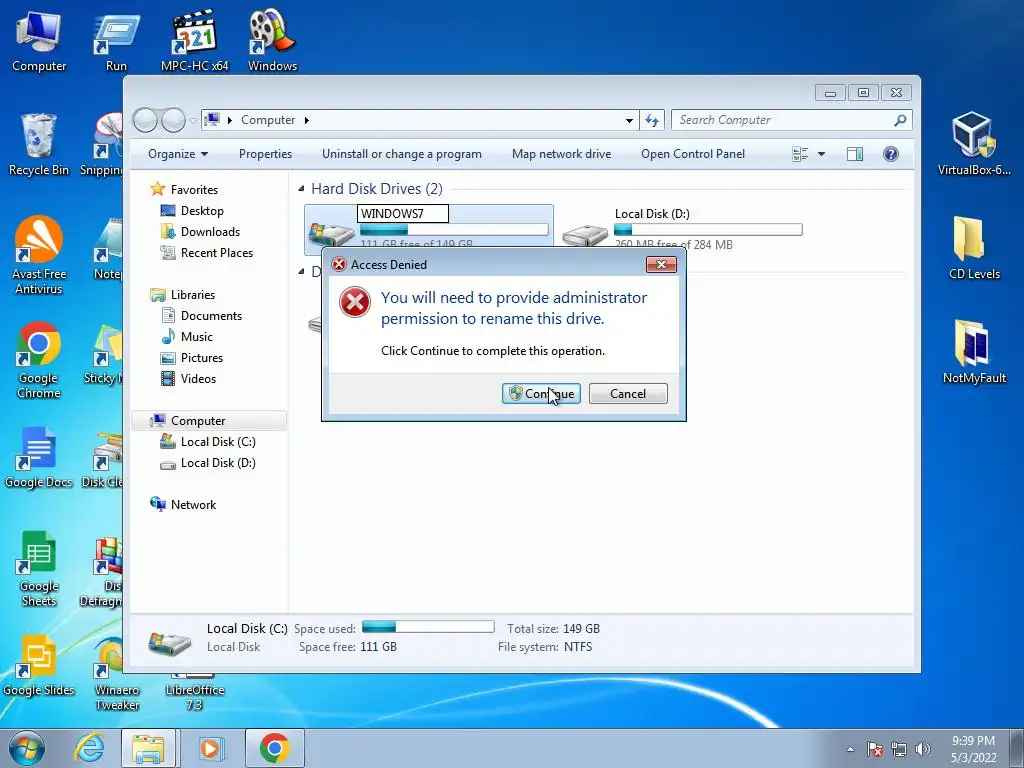
Task: Cancel the rename permission dialog
Action: tap(628, 393)
